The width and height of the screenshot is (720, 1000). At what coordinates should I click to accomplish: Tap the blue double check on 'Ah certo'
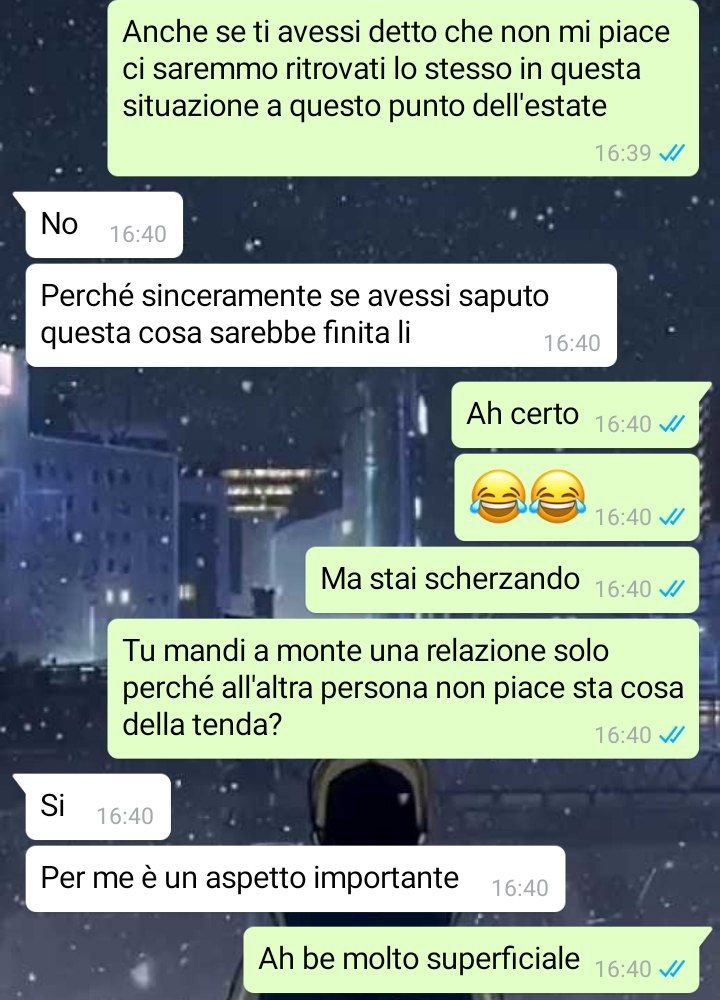point(671,423)
